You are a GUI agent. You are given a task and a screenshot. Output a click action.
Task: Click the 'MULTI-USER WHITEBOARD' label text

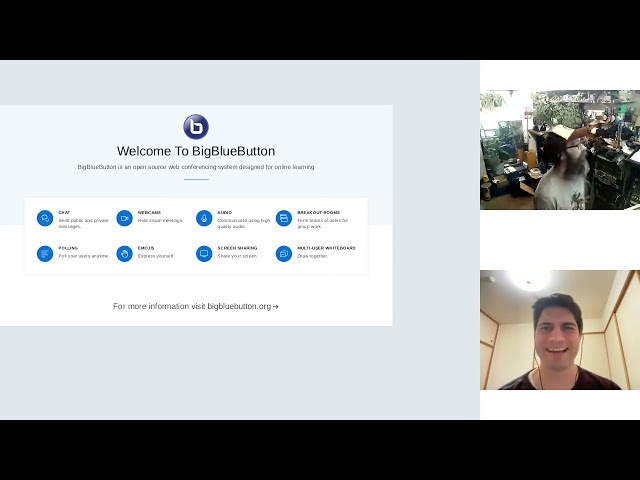(326, 248)
